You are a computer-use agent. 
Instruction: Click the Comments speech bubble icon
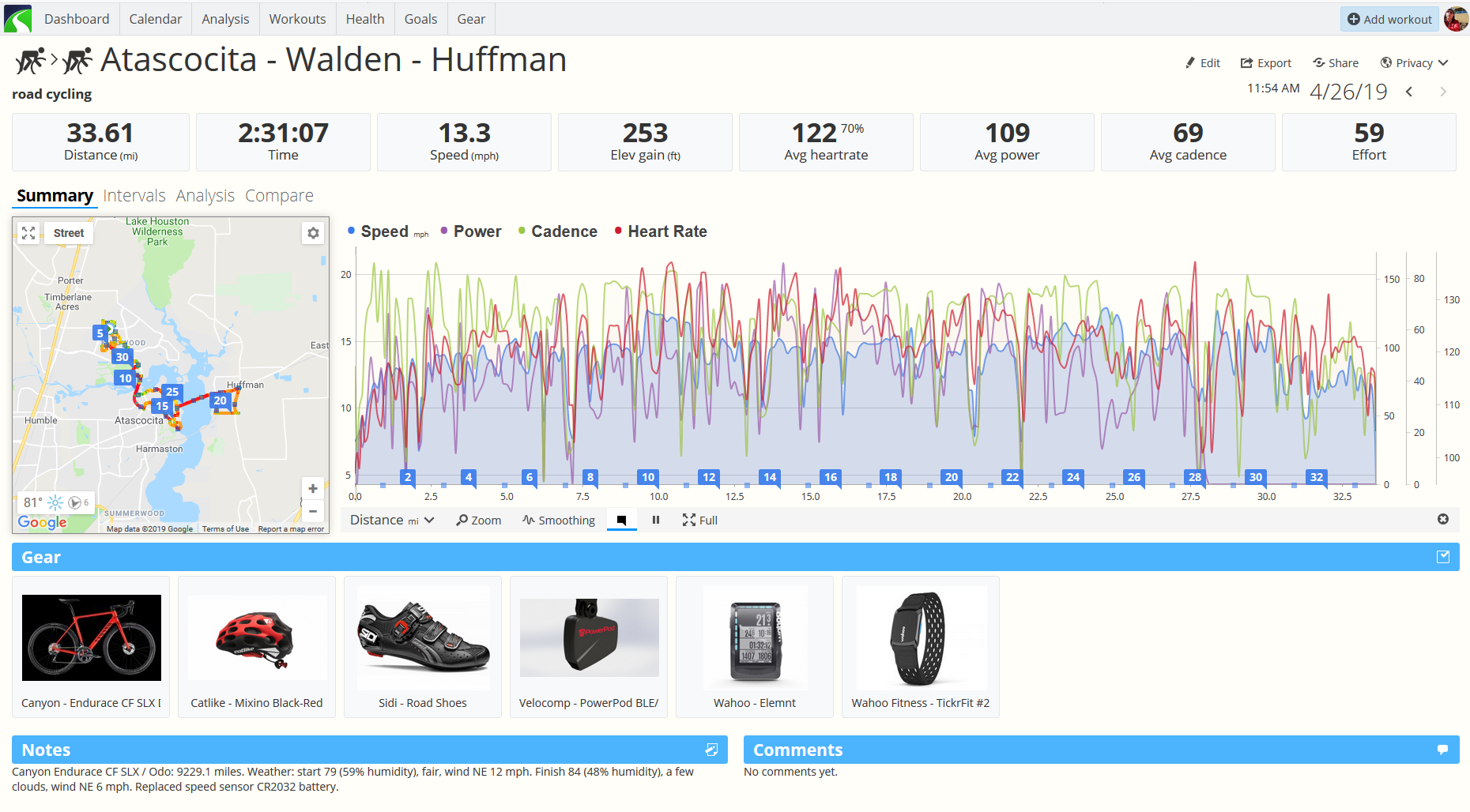click(x=1442, y=750)
